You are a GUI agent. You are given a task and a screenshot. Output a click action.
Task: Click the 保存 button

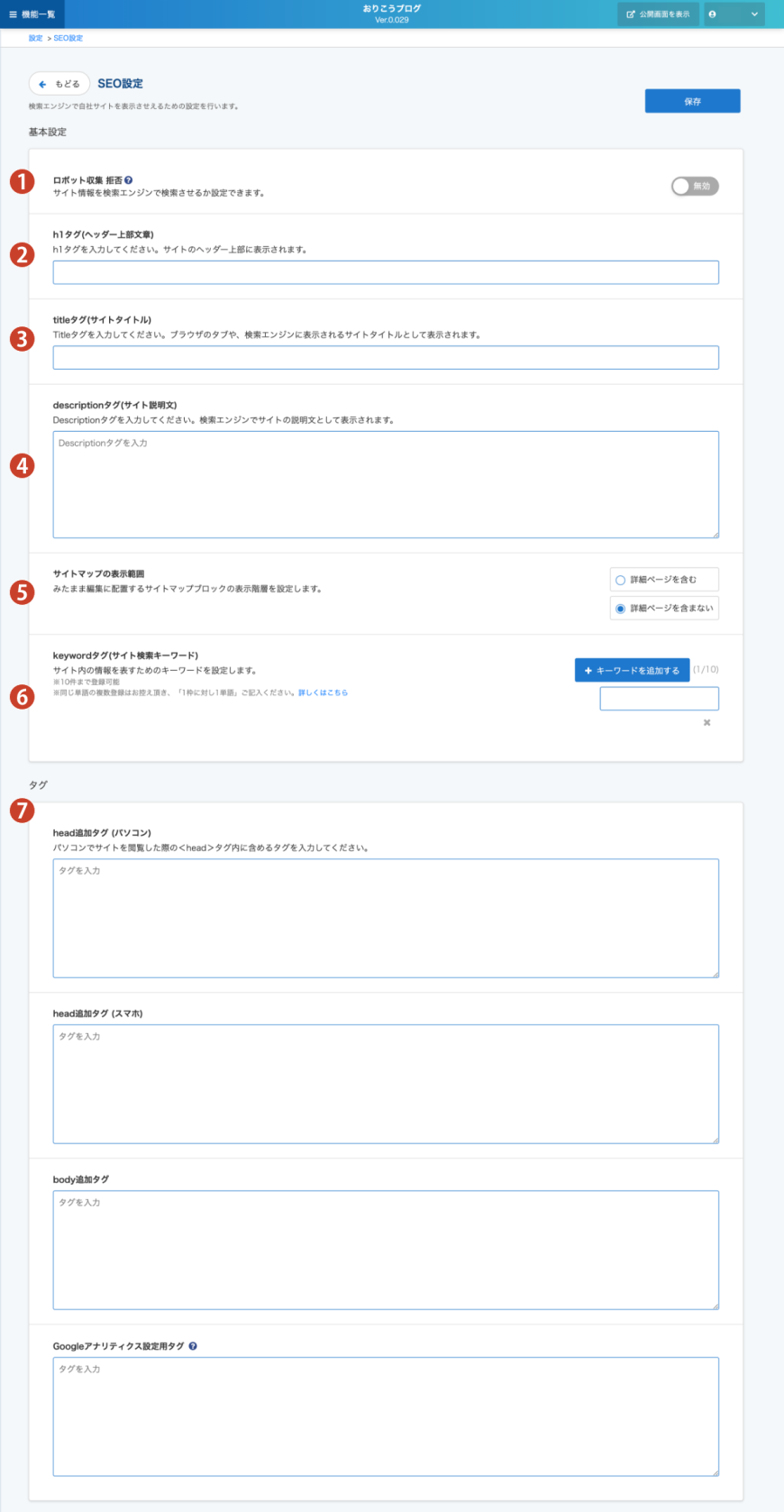tap(692, 101)
